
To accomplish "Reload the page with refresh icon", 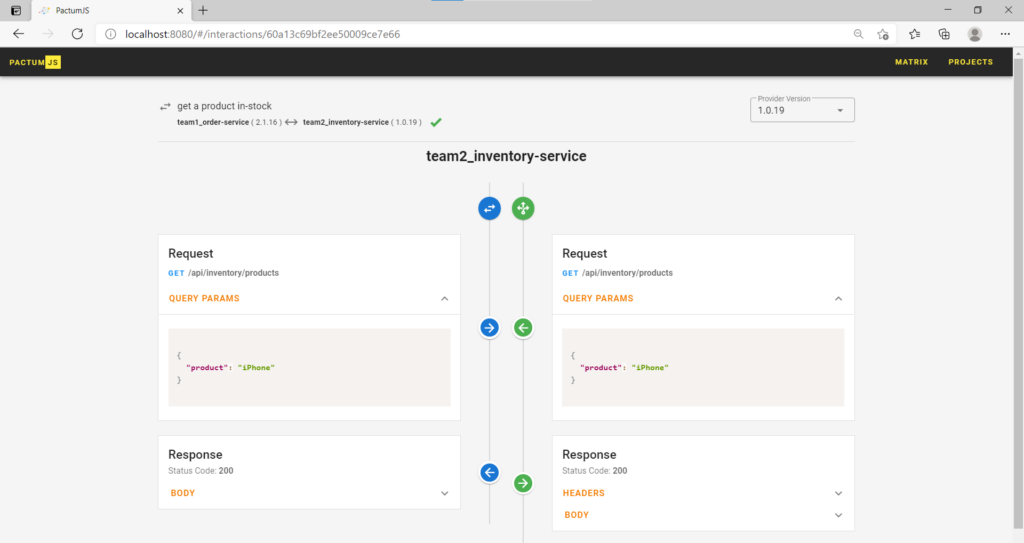I will [77, 34].
